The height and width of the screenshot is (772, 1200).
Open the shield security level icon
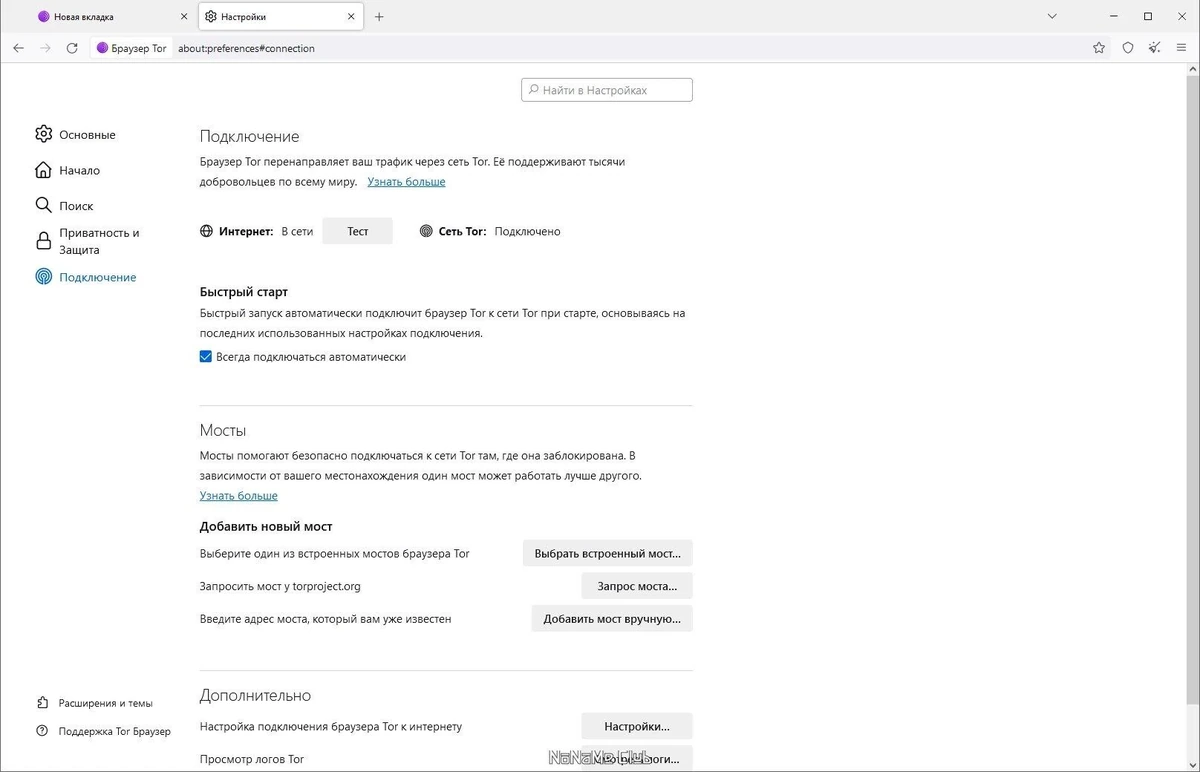coord(1128,48)
